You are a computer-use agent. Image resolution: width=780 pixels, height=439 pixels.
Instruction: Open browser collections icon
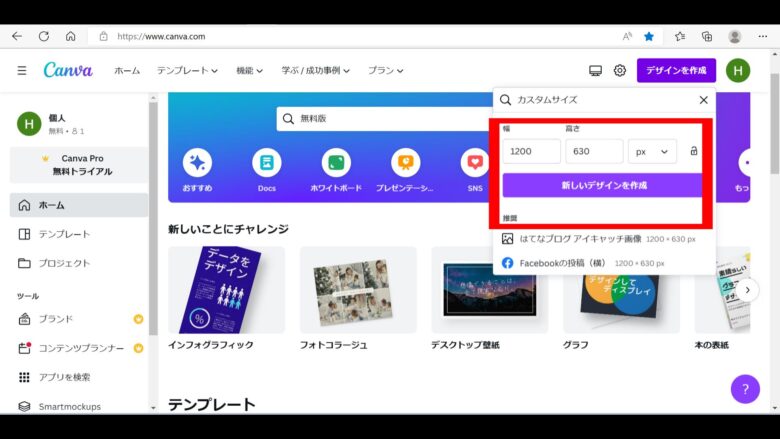tap(707, 36)
